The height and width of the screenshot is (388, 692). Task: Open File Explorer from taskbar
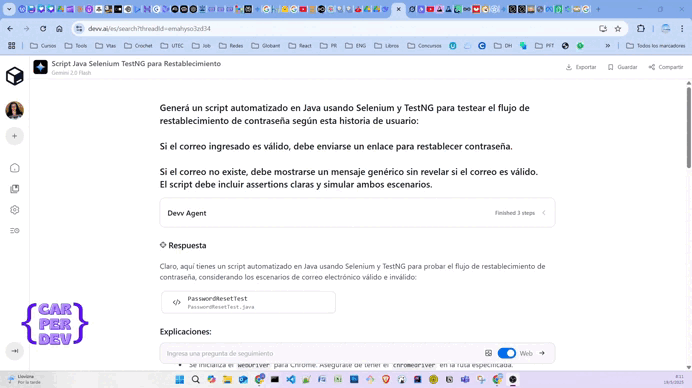coord(227,380)
